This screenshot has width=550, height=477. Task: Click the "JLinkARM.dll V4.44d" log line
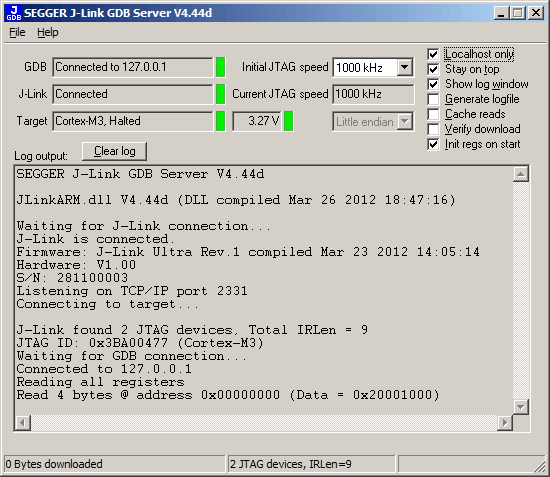click(236, 200)
